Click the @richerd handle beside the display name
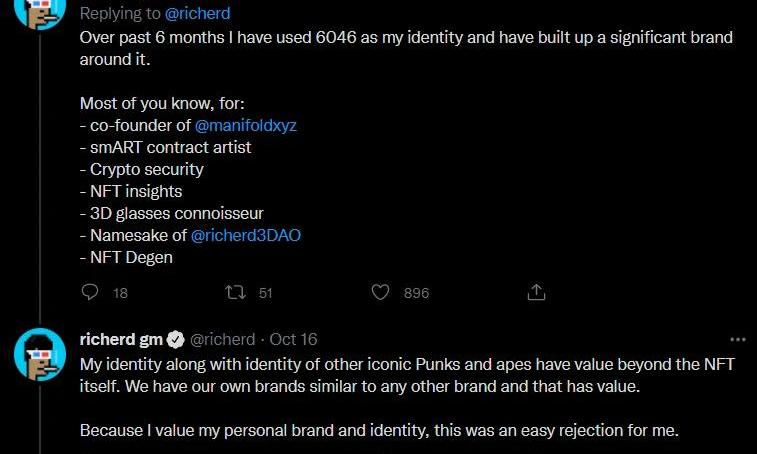The image size is (757, 454). pyautogui.click(x=222, y=339)
